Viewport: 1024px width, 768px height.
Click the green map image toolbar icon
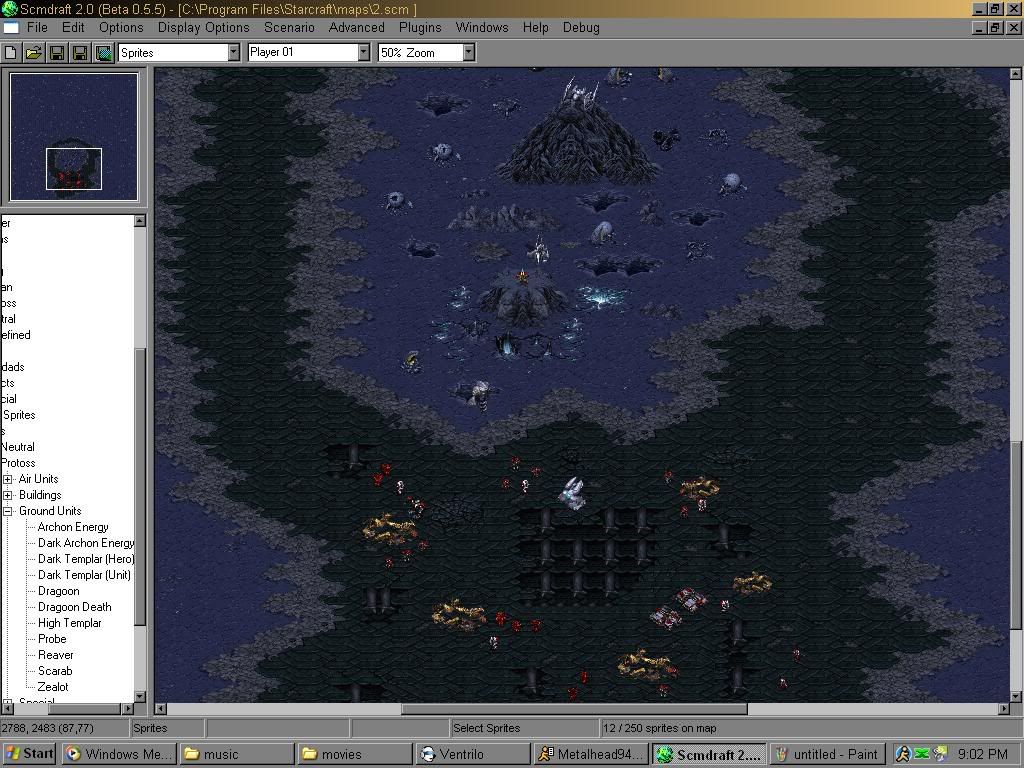[104, 53]
